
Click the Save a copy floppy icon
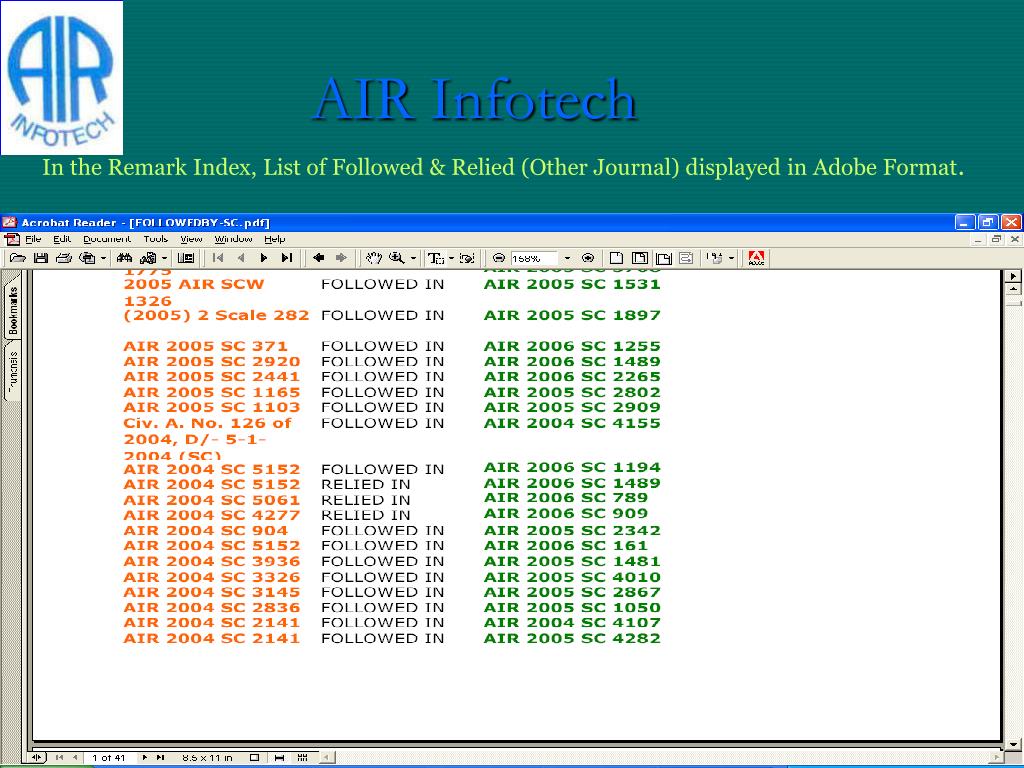click(40, 258)
